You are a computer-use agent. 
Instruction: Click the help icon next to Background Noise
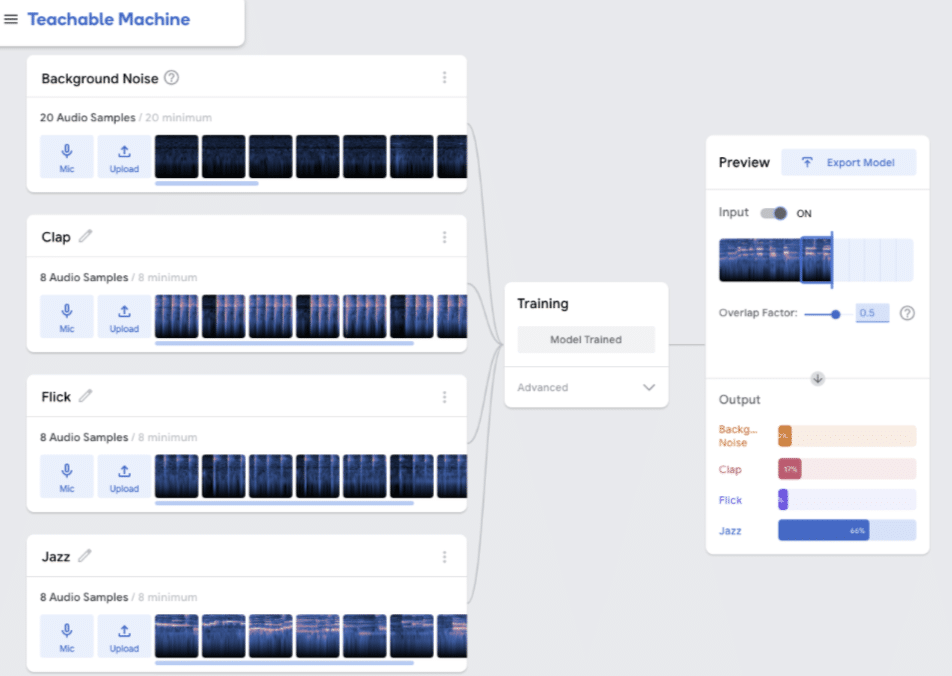[172, 78]
